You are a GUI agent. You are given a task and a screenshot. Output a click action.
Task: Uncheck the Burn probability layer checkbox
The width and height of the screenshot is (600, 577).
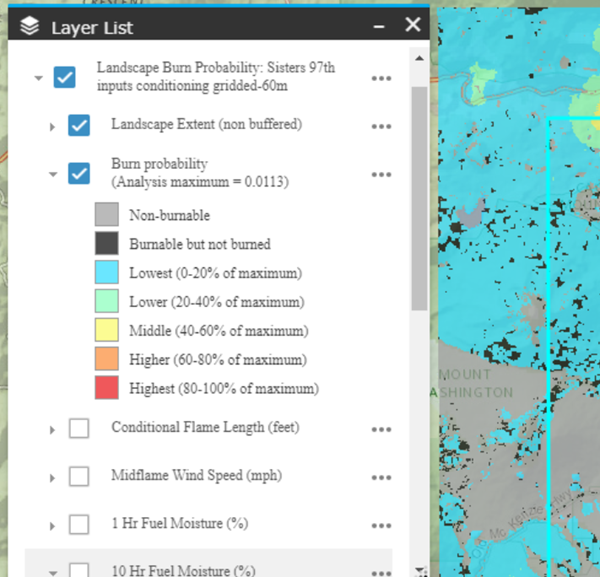[x=79, y=174]
